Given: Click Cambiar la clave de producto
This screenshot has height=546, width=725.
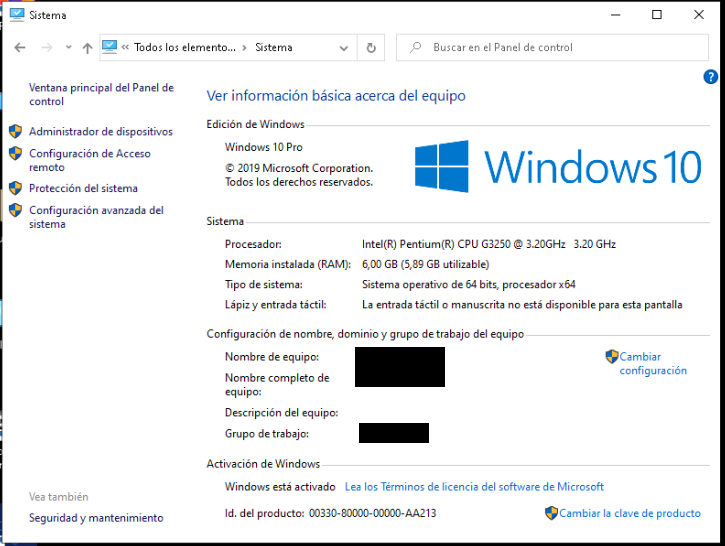Looking at the screenshot, I should [630, 513].
